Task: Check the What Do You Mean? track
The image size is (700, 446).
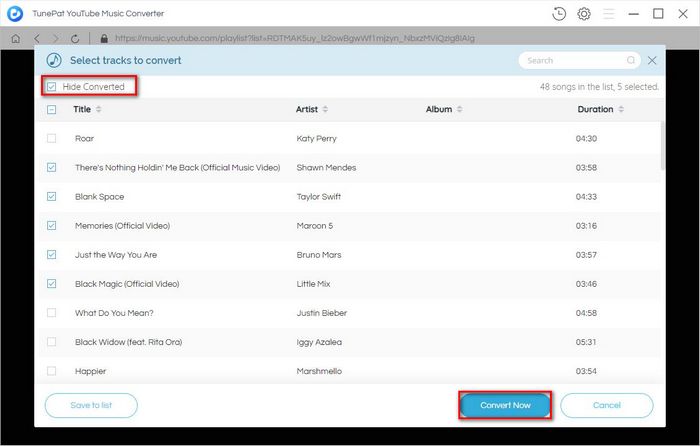Action: [x=52, y=313]
